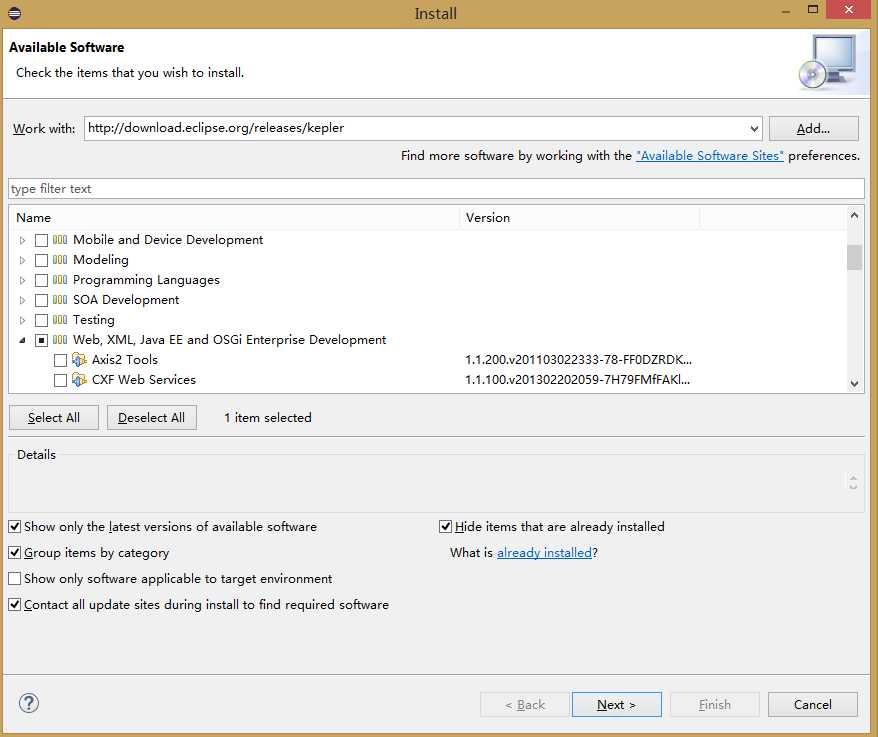Image resolution: width=878 pixels, height=737 pixels.
Task: Open the Available Software Sites preferences link
Action: pos(709,156)
